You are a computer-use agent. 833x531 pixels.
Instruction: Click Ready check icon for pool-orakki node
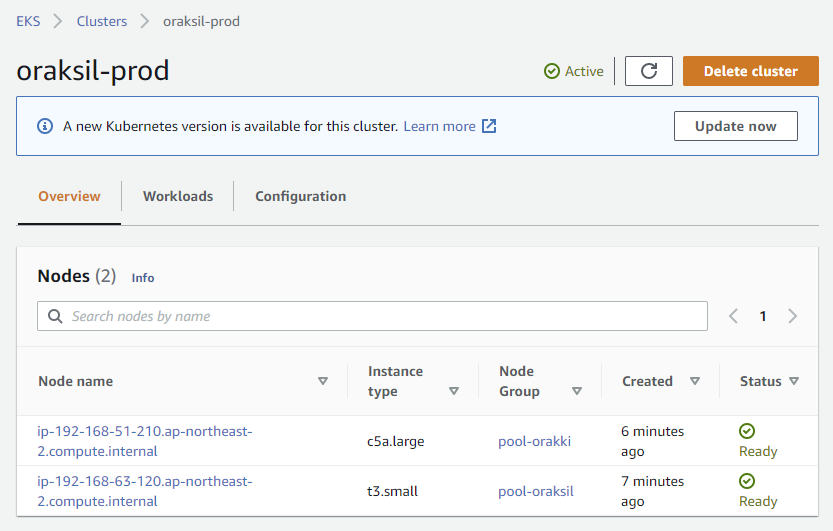(747, 431)
